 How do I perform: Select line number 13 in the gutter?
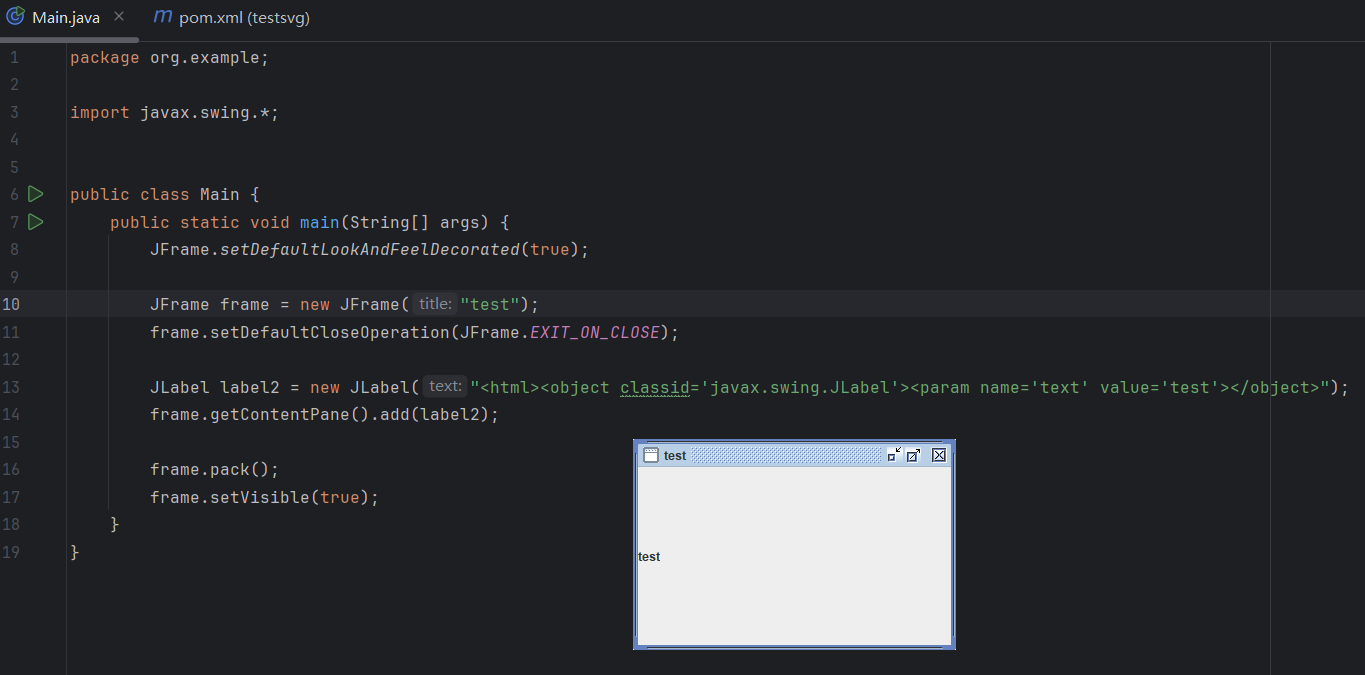(x=11, y=387)
